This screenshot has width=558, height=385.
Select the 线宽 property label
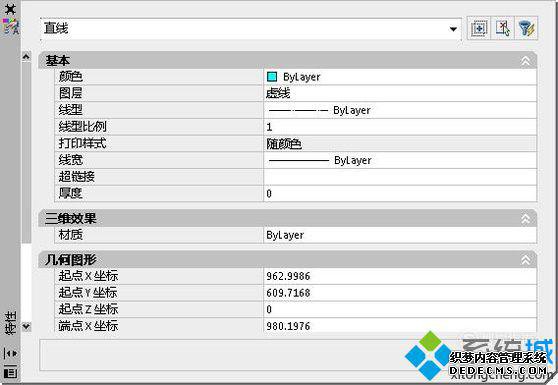[x=70, y=160]
